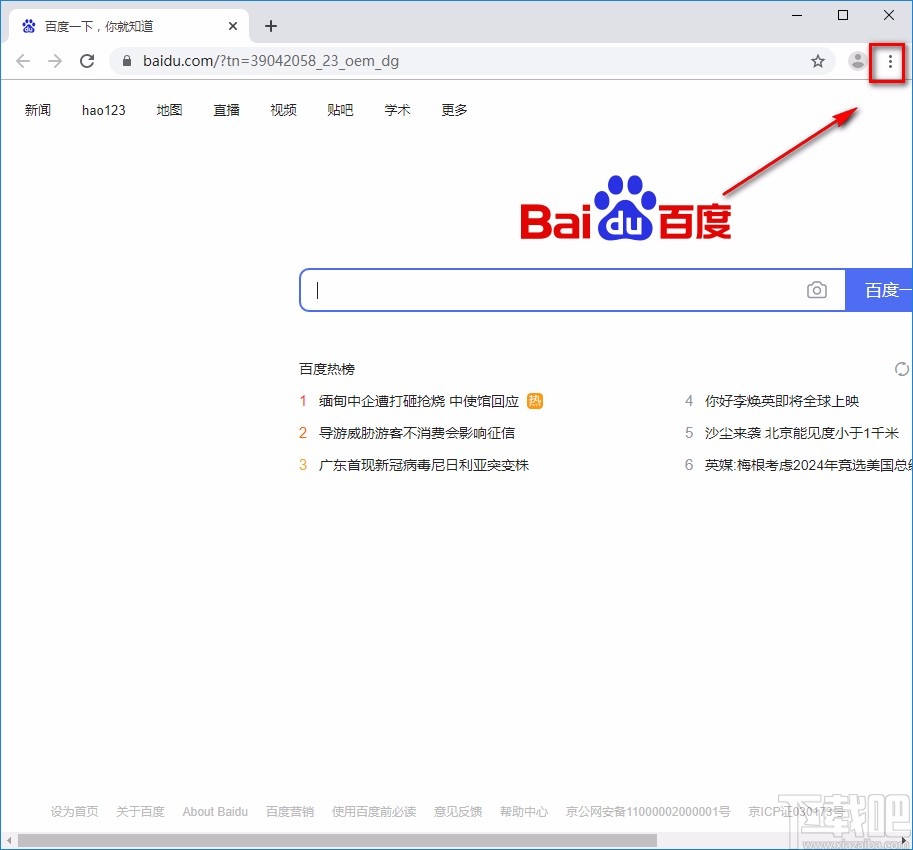Click the 百度一下 search button
Viewport: 913px width, 850px height.
click(884, 290)
